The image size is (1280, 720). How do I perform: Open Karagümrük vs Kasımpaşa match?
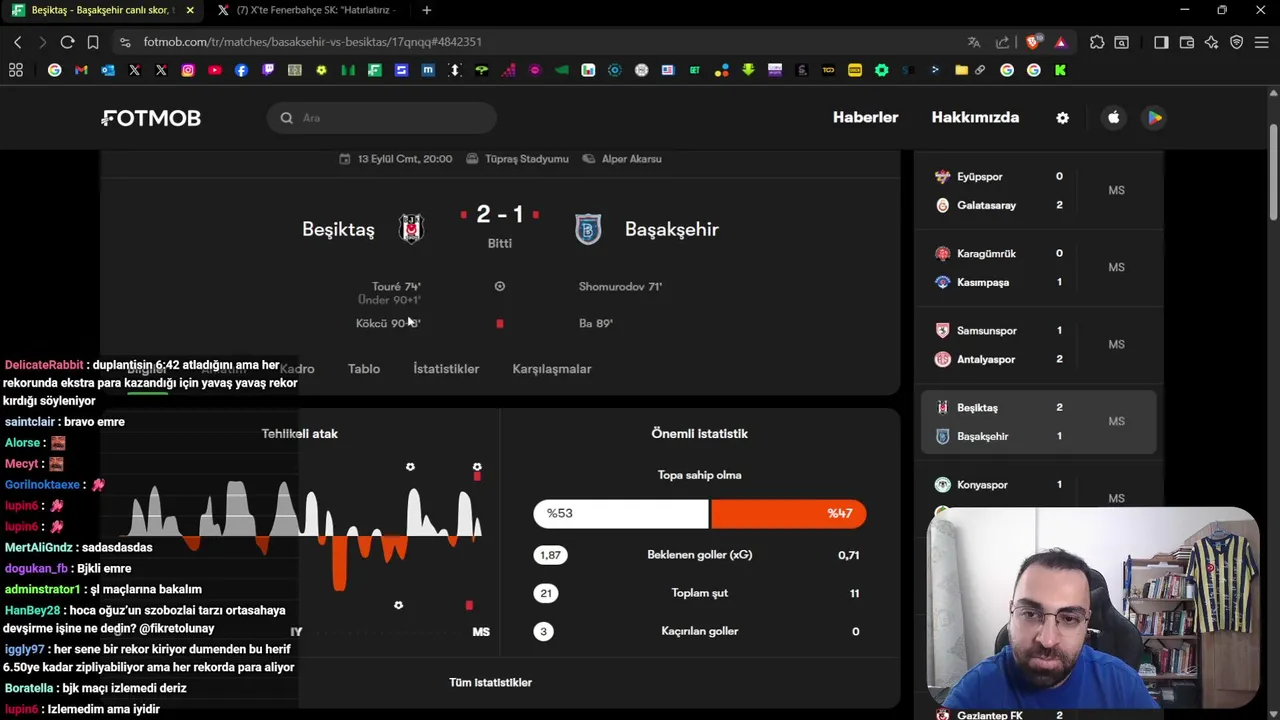pyautogui.click(x=1038, y=267)
